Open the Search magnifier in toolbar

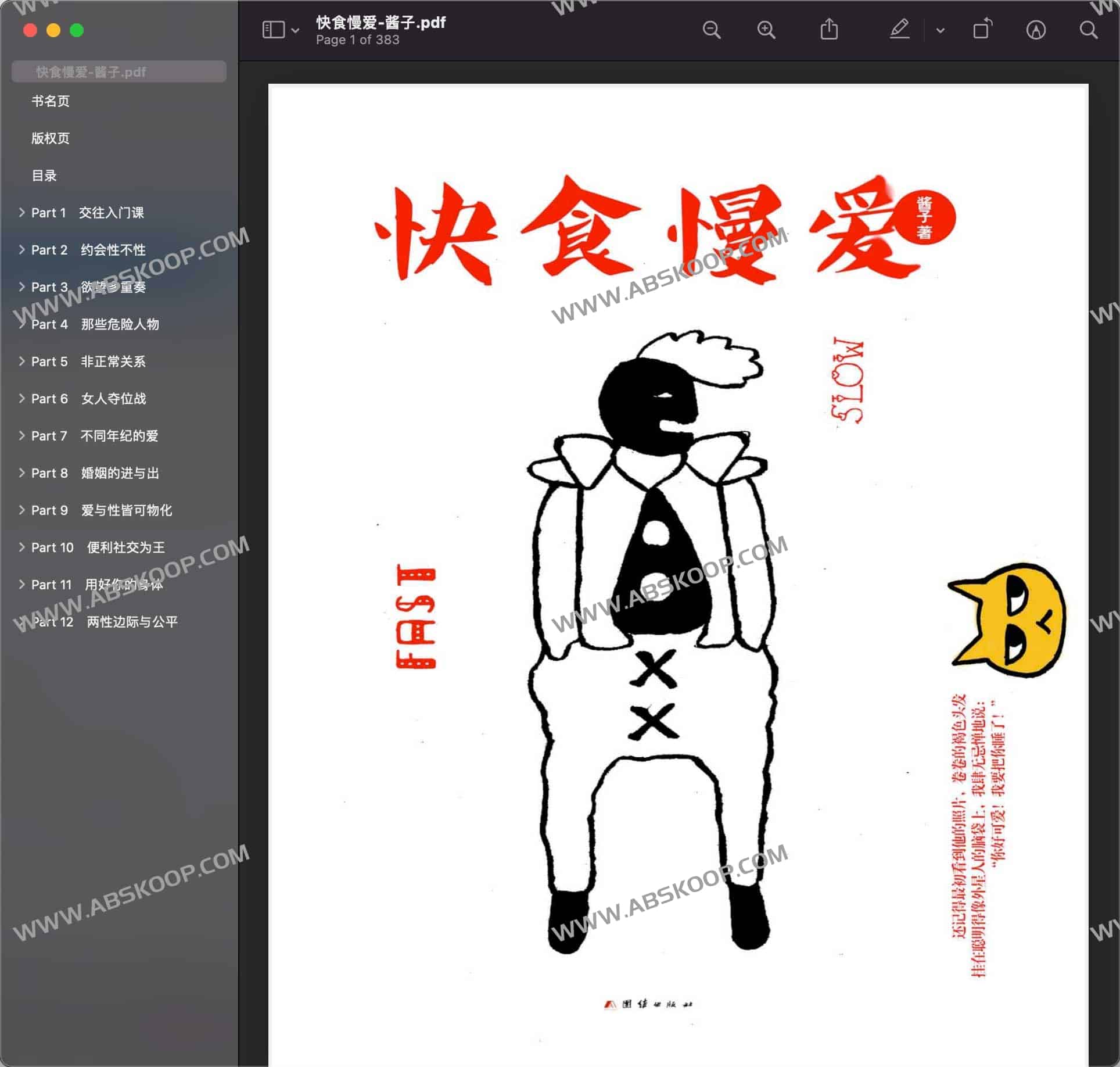pos(1088,30)
